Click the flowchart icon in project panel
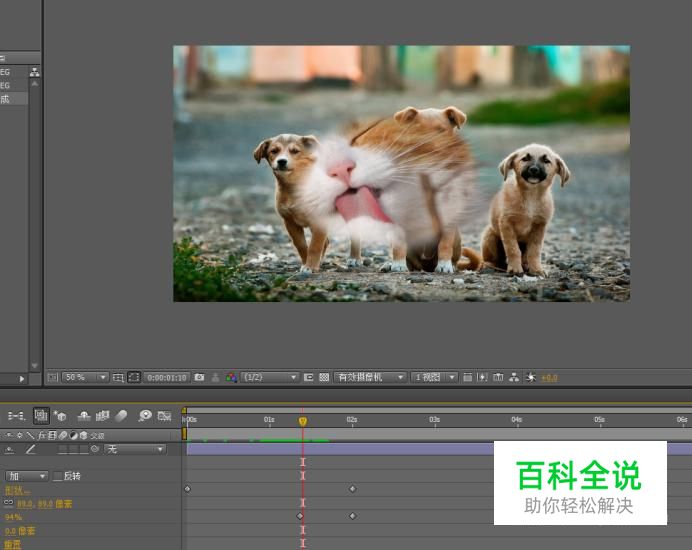The height and width of the screenshot is (550, 692). pos(34,72)
